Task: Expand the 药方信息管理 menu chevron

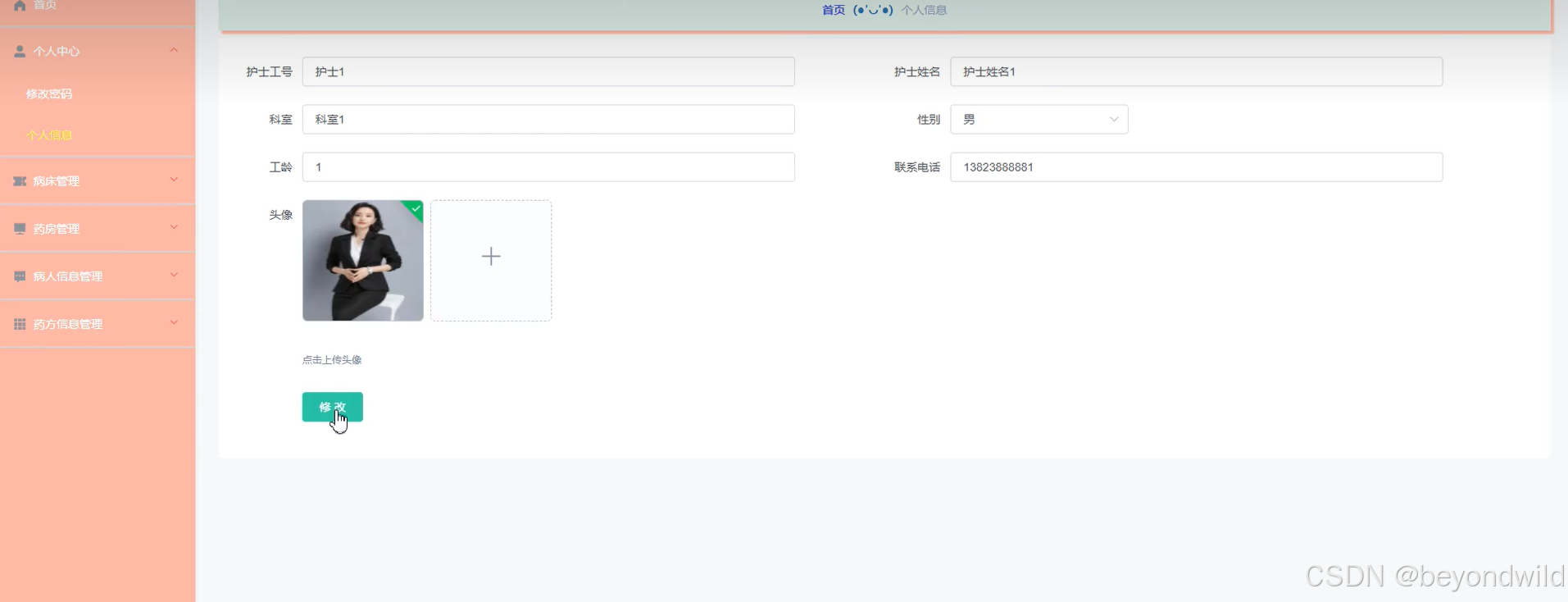Action: pos(174,322)
